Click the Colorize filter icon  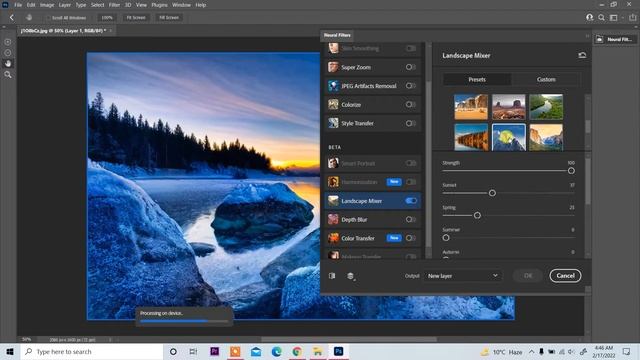(x=333, y=104)
